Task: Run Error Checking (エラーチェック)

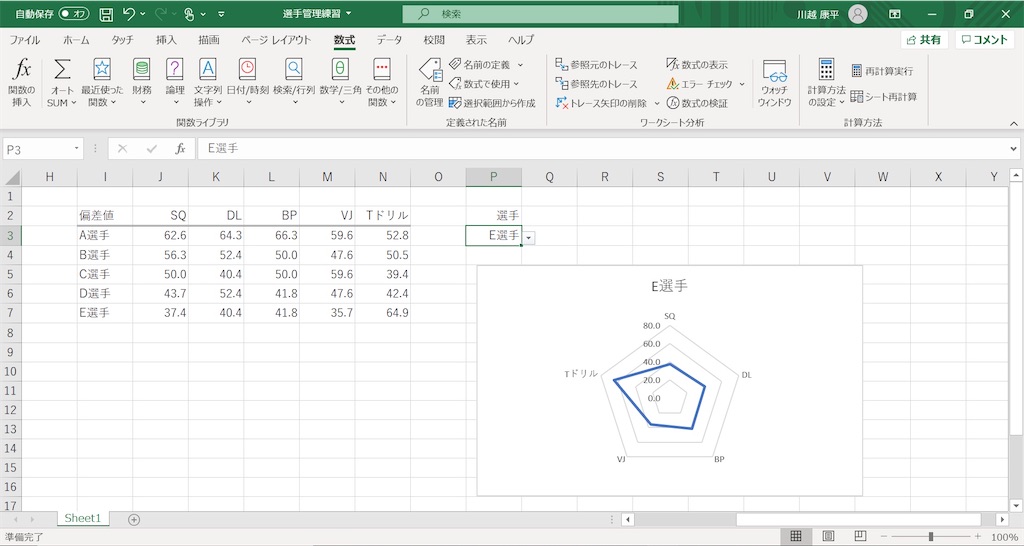Action: point(699,84)
